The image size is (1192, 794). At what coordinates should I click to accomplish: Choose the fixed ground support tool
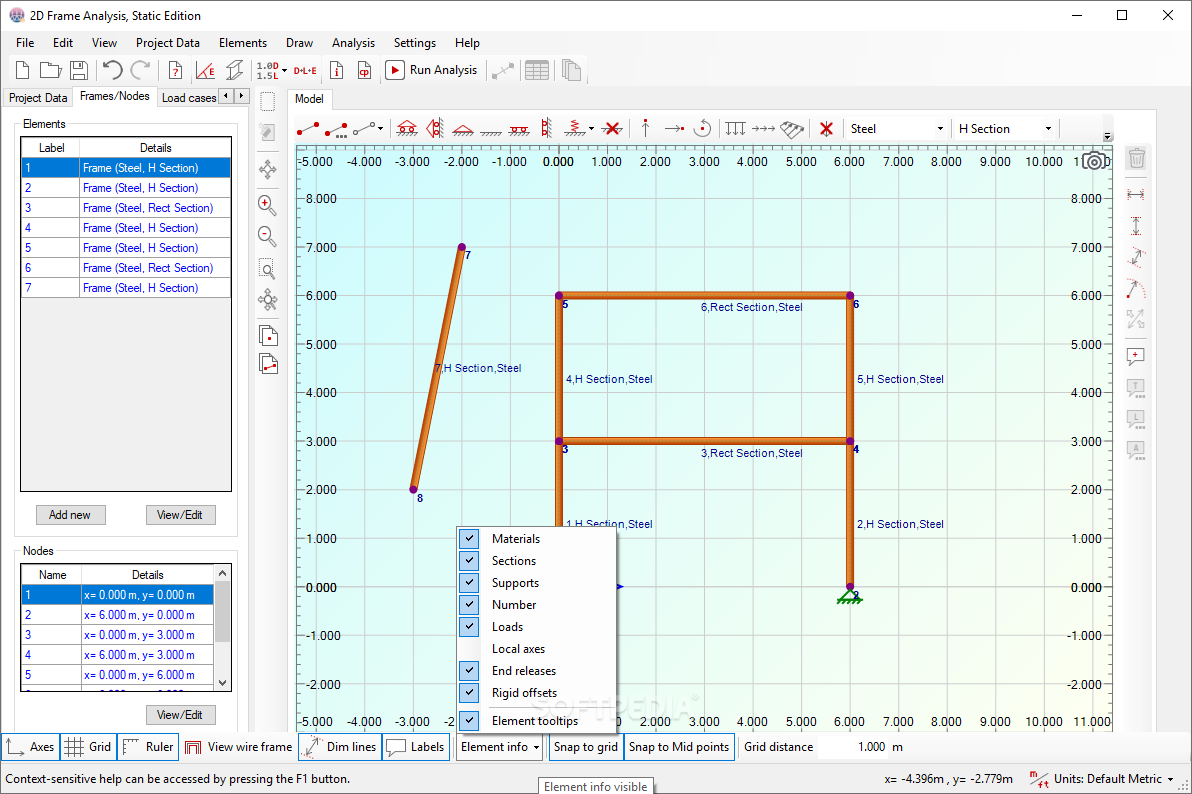(491, 131)
